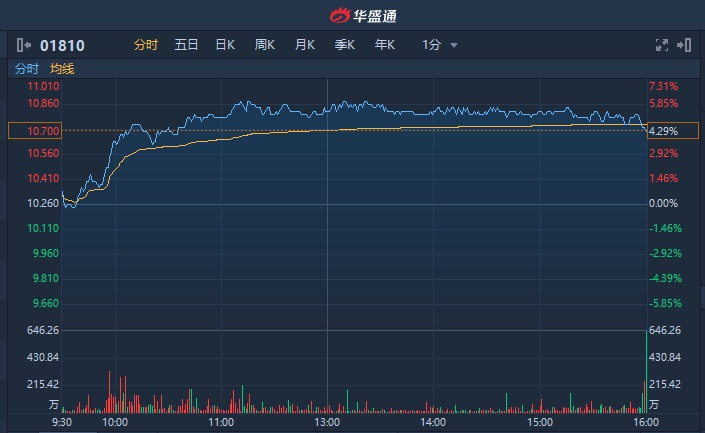Toggle the 均线 average line legend
The width and height of the screenshot is (705, 433).
click(62, 69)
